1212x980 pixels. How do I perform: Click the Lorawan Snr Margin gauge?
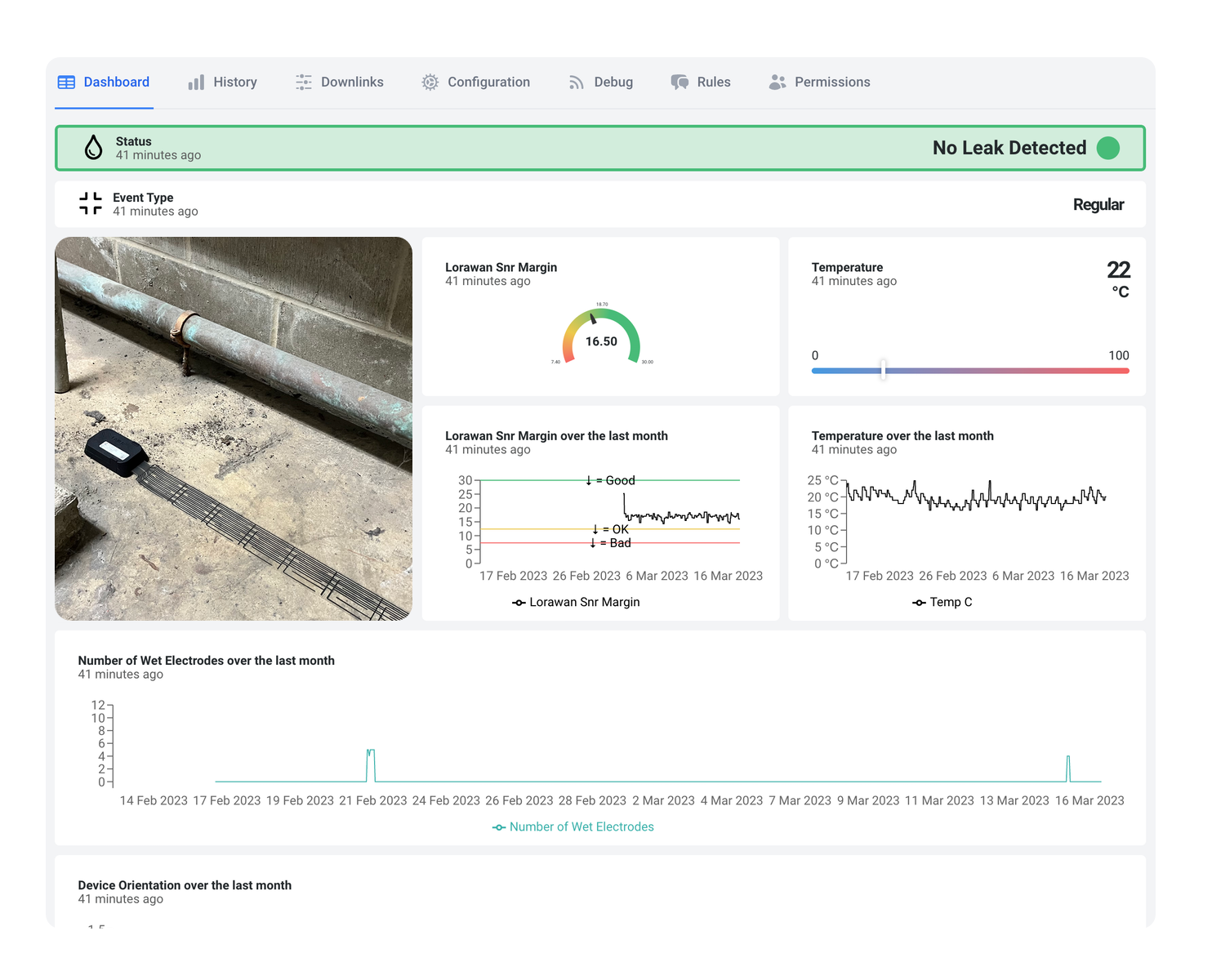601,336
